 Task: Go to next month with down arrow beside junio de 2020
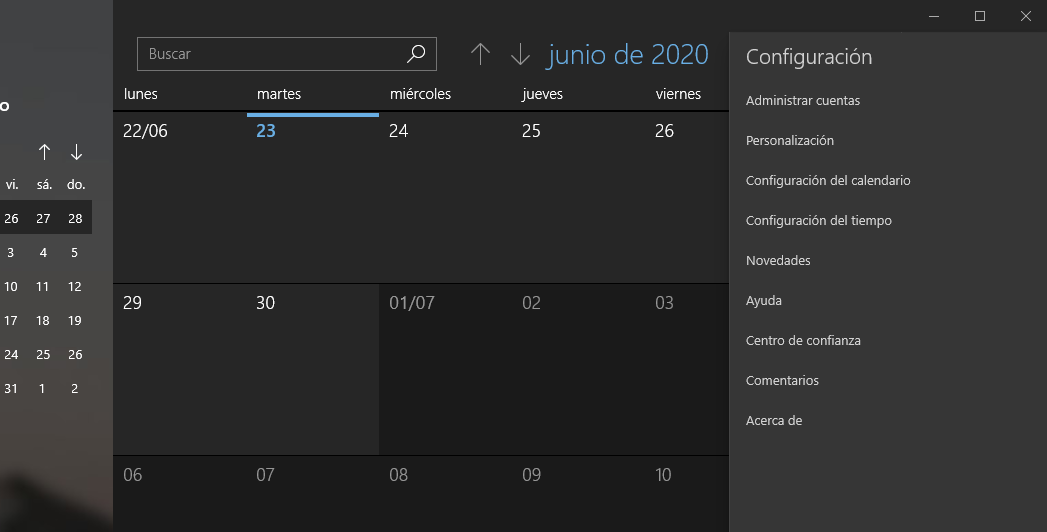(x=520, y=54)
